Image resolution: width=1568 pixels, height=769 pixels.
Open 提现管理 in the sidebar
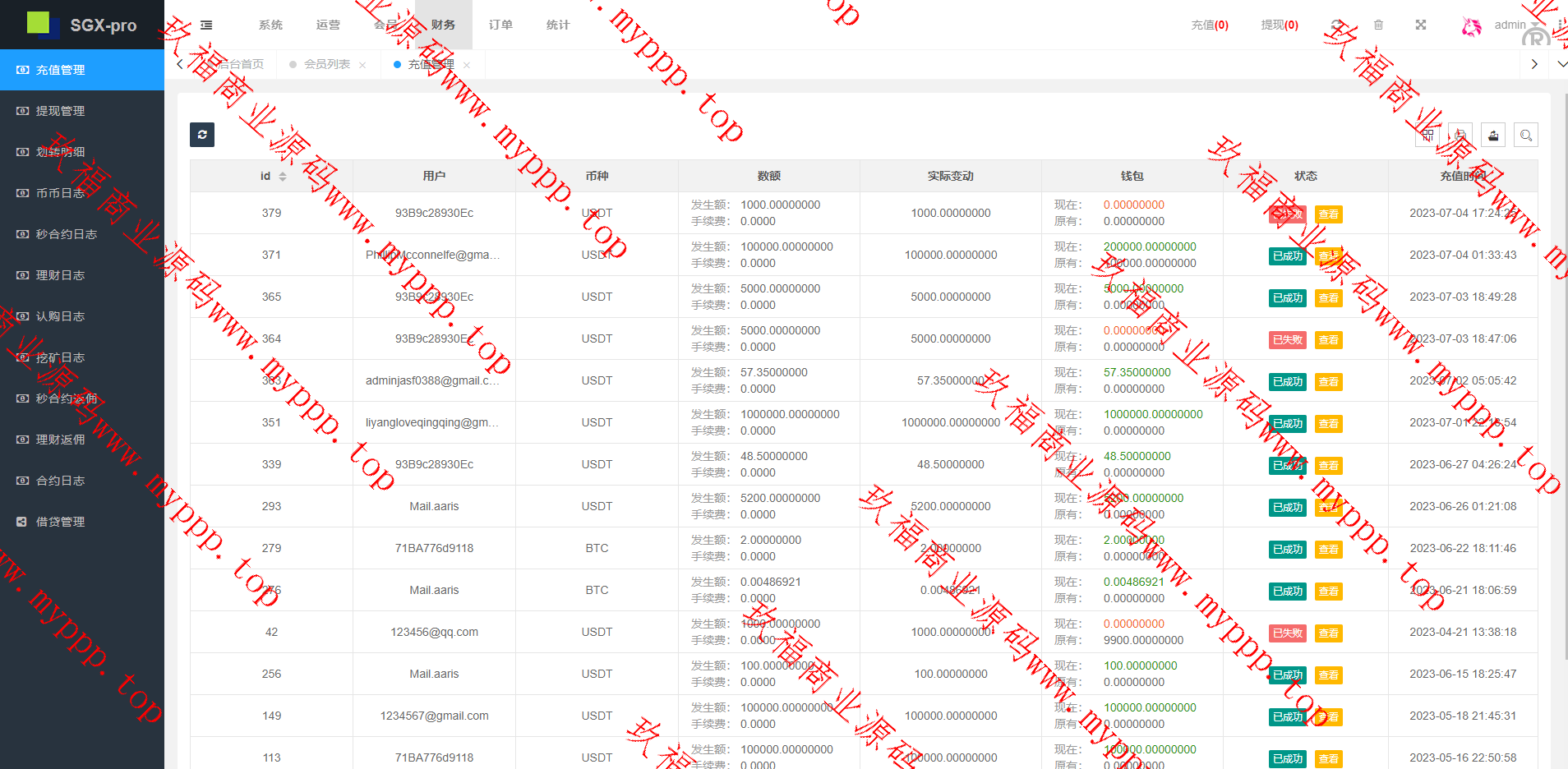pos(60,111)
